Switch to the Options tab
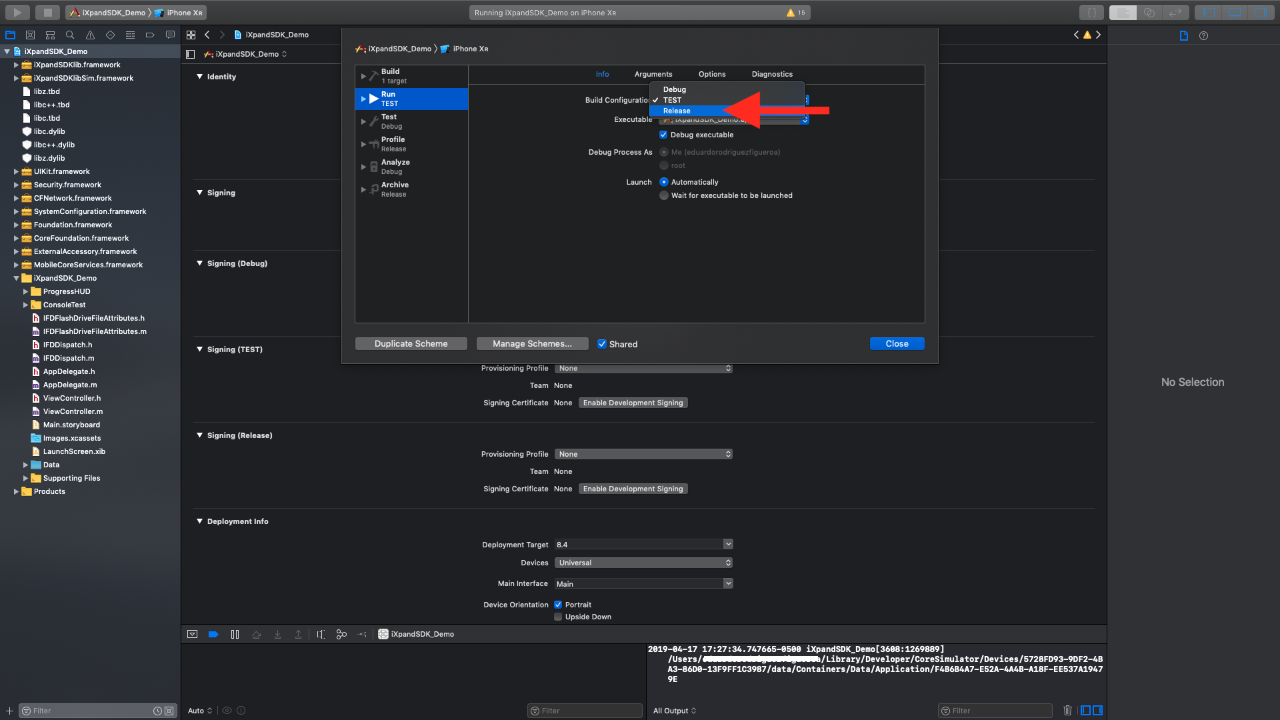This screenshot has height=720, width=1280. (x=712, y=74)
